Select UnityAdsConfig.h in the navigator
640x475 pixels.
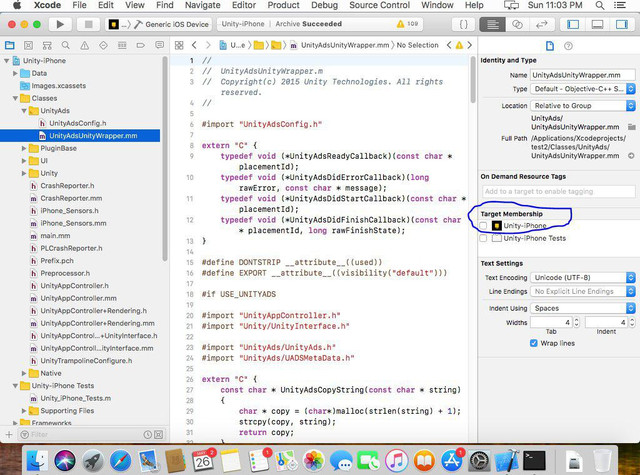pos(78,123)
